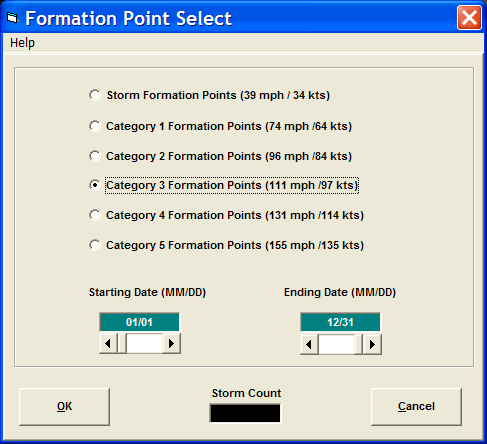Click the black Storm Count field
Image resolution: width=487 pixels, height=444 pixels.
[245, 413]
